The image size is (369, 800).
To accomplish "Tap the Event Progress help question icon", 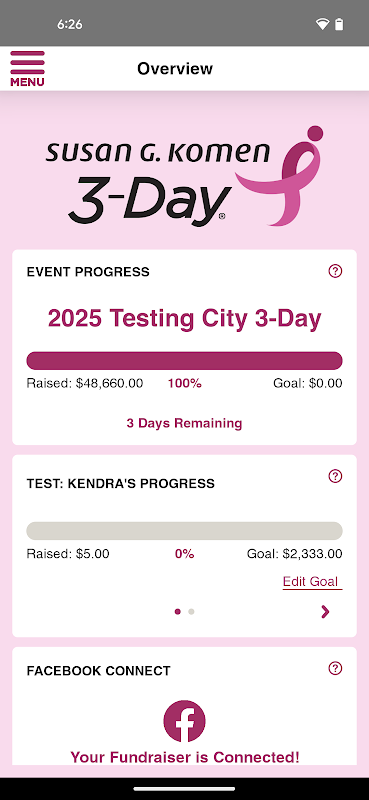I will pyautogui.click(x=335, y=271).
